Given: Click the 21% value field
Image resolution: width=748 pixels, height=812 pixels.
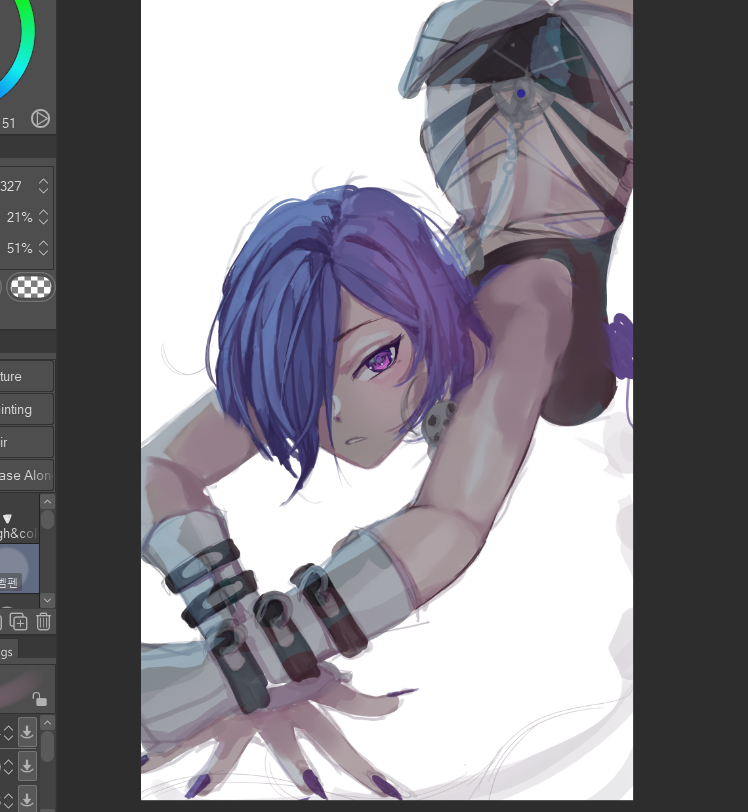Looking at the screenshot, I should point(19,217).
